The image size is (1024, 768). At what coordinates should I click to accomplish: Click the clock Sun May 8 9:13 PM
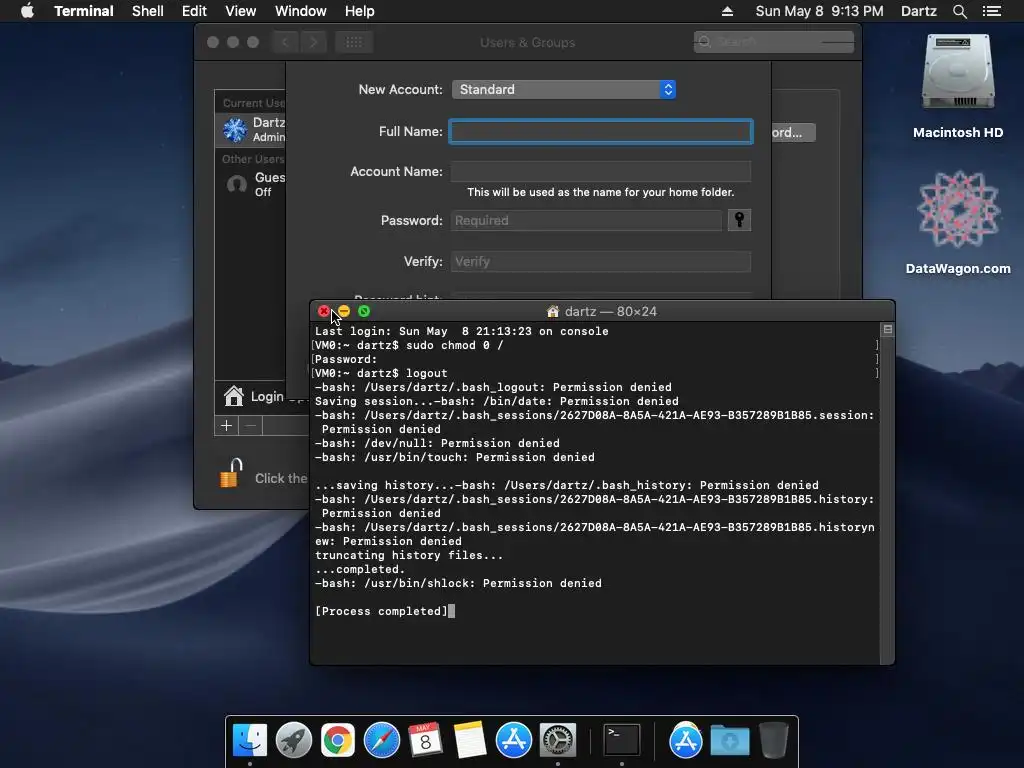coord(819,11)
